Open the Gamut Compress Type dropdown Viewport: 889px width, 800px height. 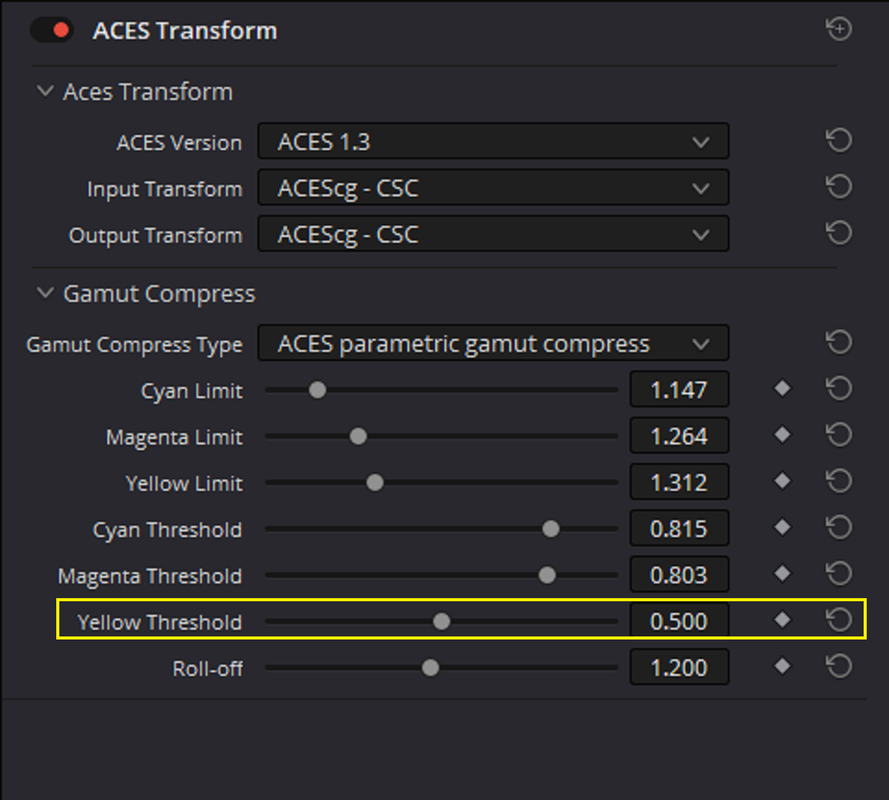click(x=493, y=343)
